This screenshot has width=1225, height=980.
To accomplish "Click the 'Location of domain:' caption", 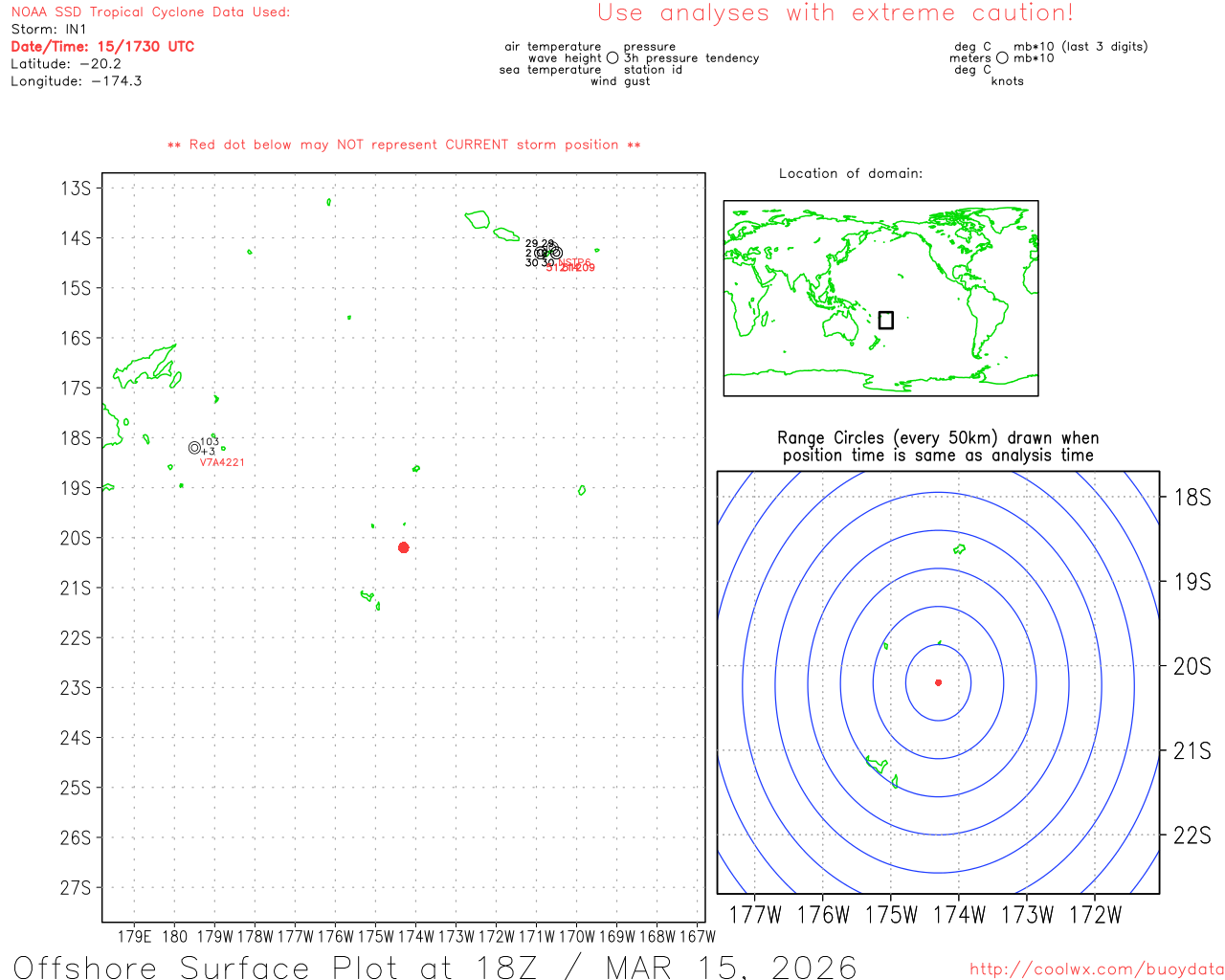I will pyautogui.click(x=851, y=173).
